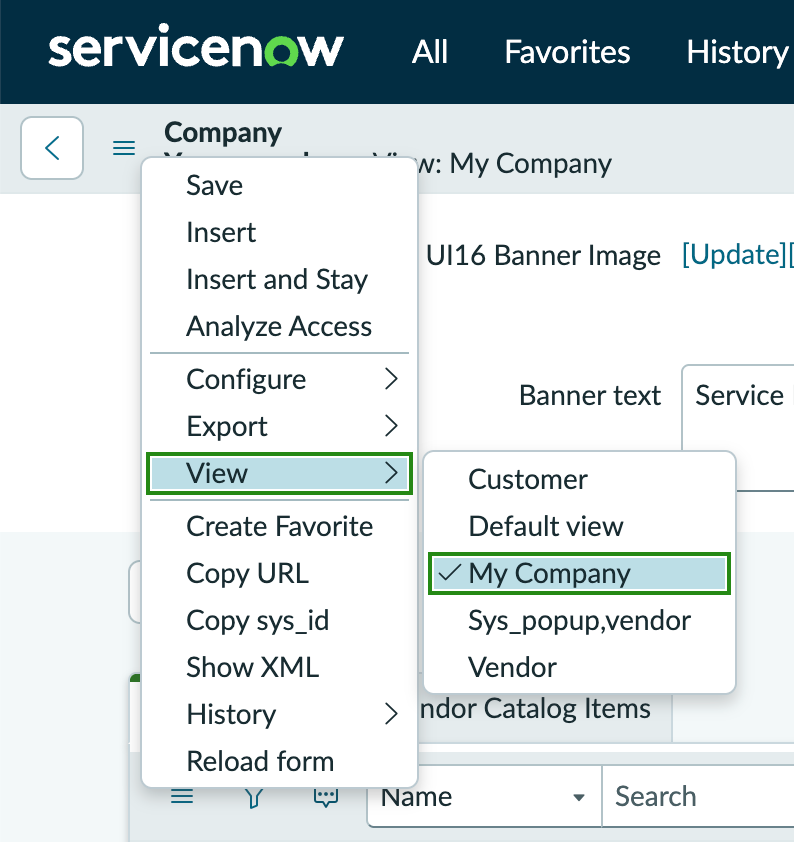
Task: Select the checked My Company view
Action: [579, 574]
